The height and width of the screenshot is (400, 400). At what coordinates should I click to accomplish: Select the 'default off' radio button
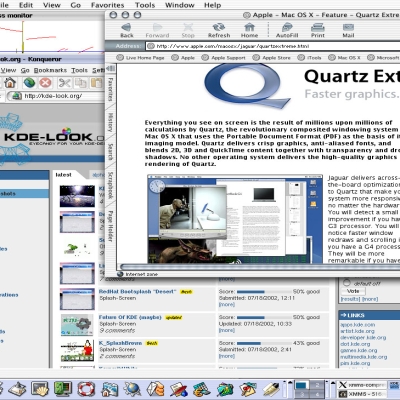point(347,283)
